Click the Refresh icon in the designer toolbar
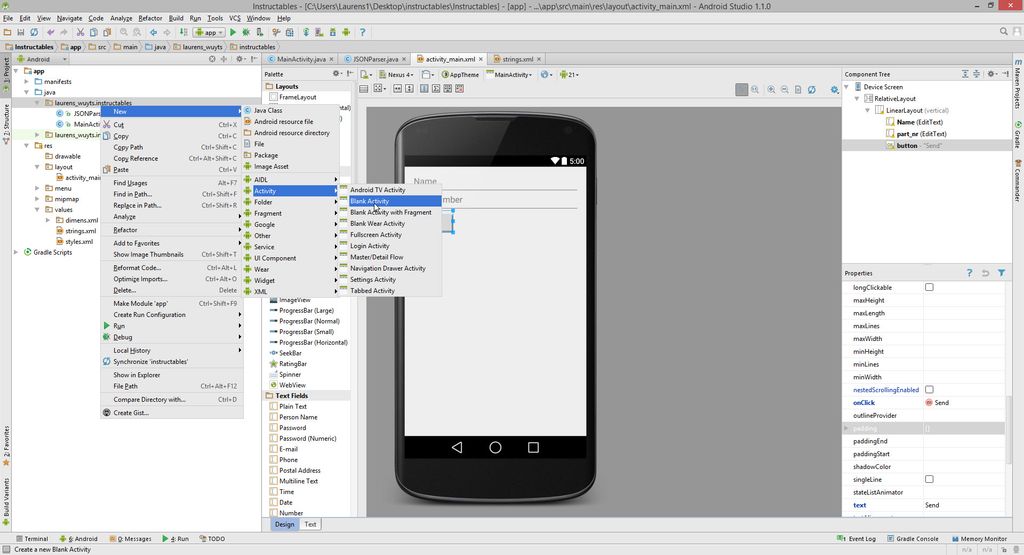The width and height of the screenshot is (1024, 555). (x=811, y=89)
